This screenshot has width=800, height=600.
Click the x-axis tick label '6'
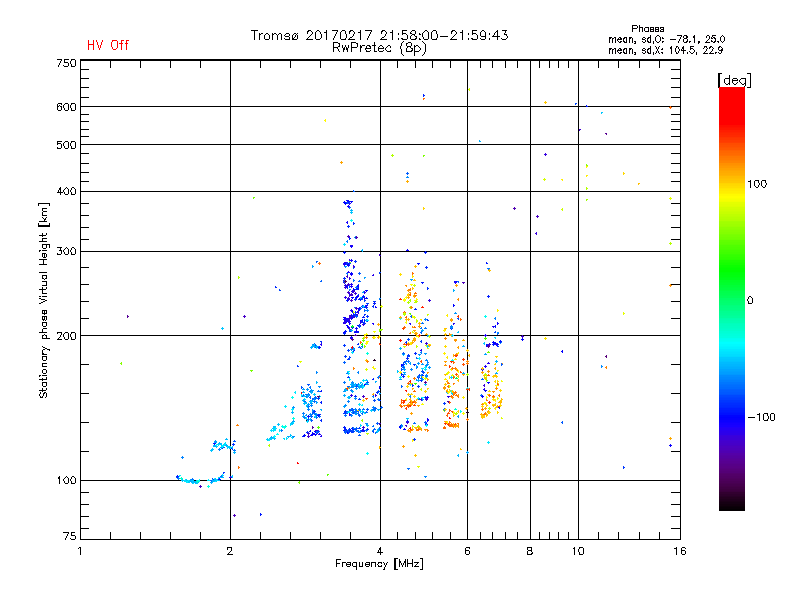[467, 551]
